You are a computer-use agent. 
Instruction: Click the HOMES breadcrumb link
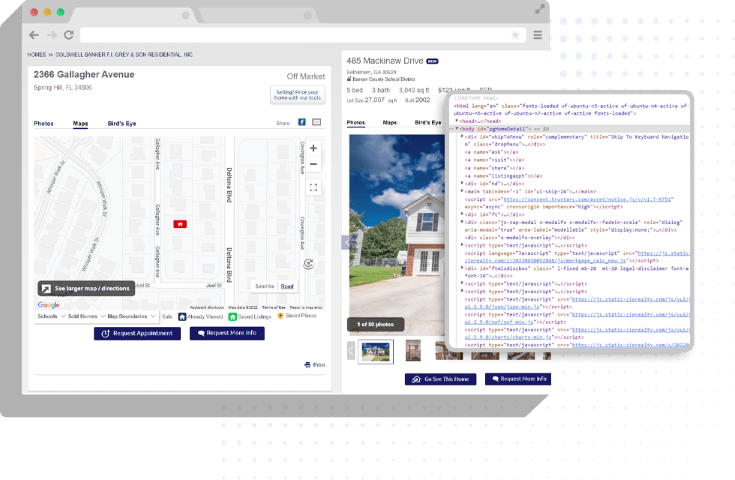click(37, 55)
